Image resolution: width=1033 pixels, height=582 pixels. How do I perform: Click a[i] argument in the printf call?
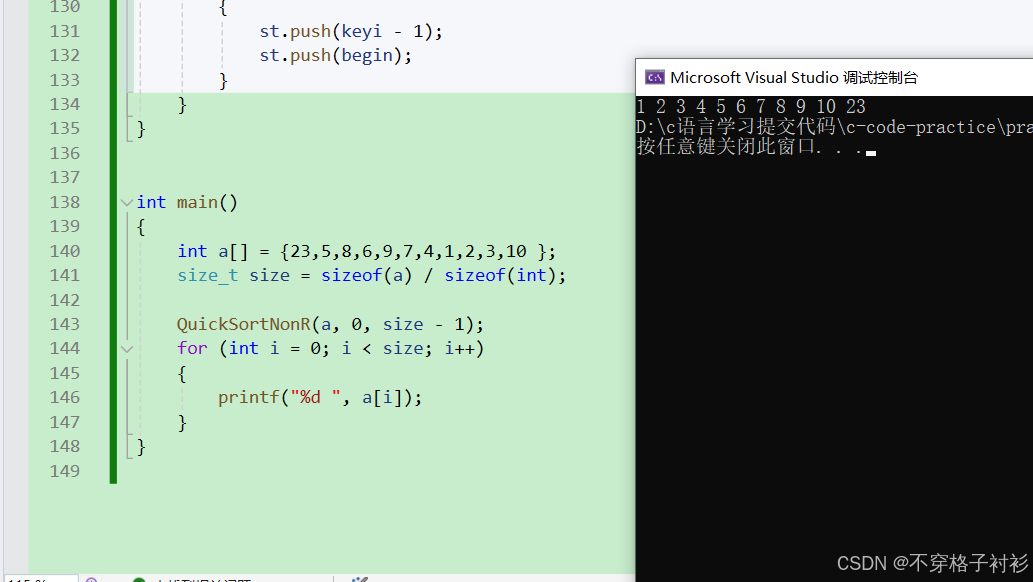(x=382, y=397)
